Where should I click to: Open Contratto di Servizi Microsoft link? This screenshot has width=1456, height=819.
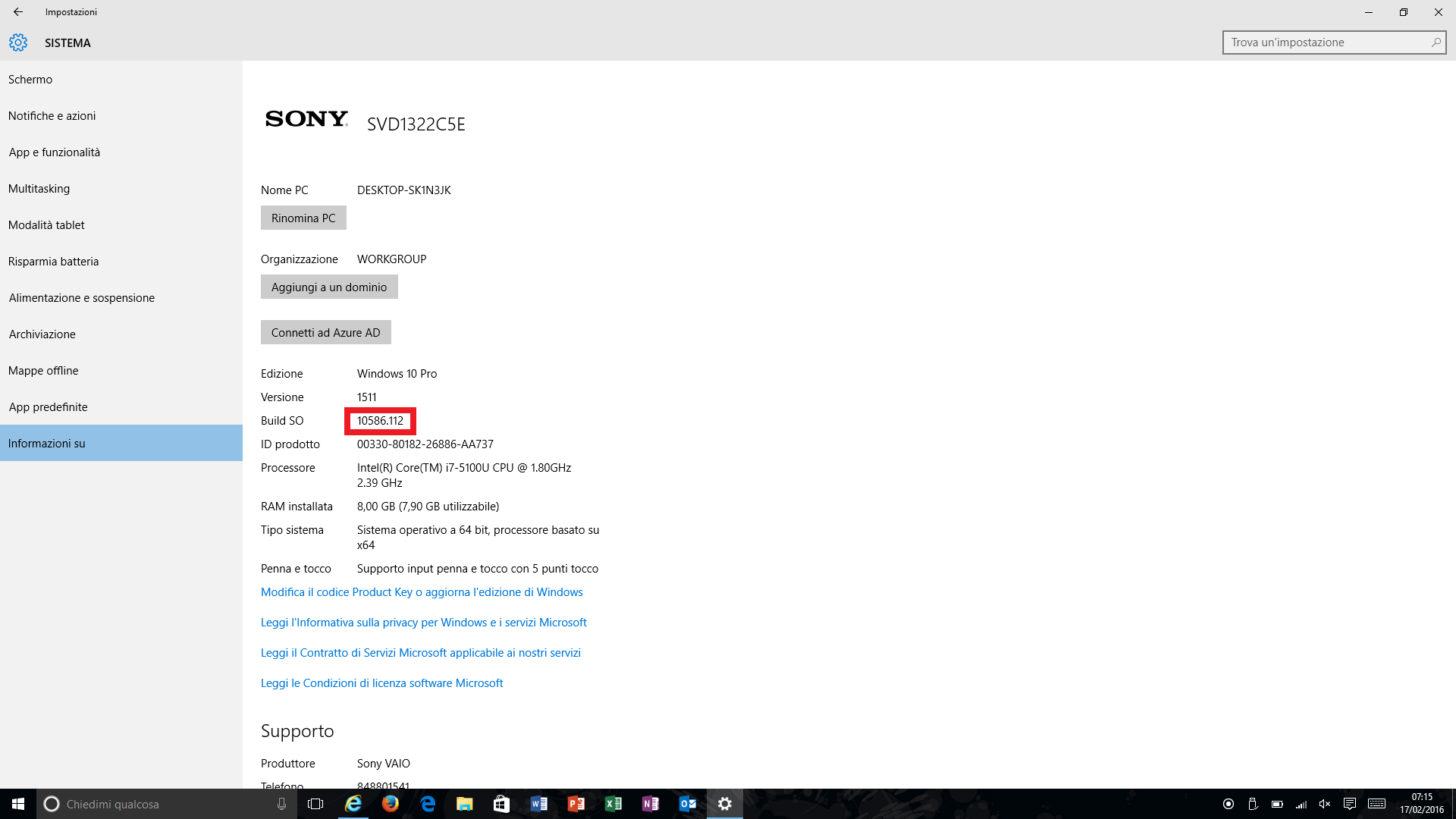(x=421, y=653)
